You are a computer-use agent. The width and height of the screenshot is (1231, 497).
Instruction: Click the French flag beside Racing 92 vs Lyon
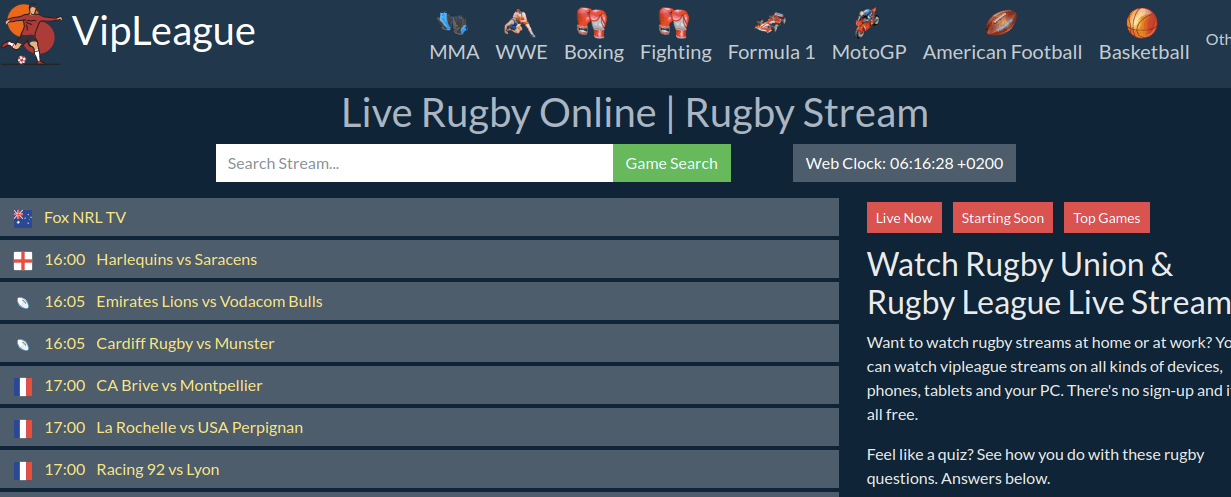(x=23, y=470)
